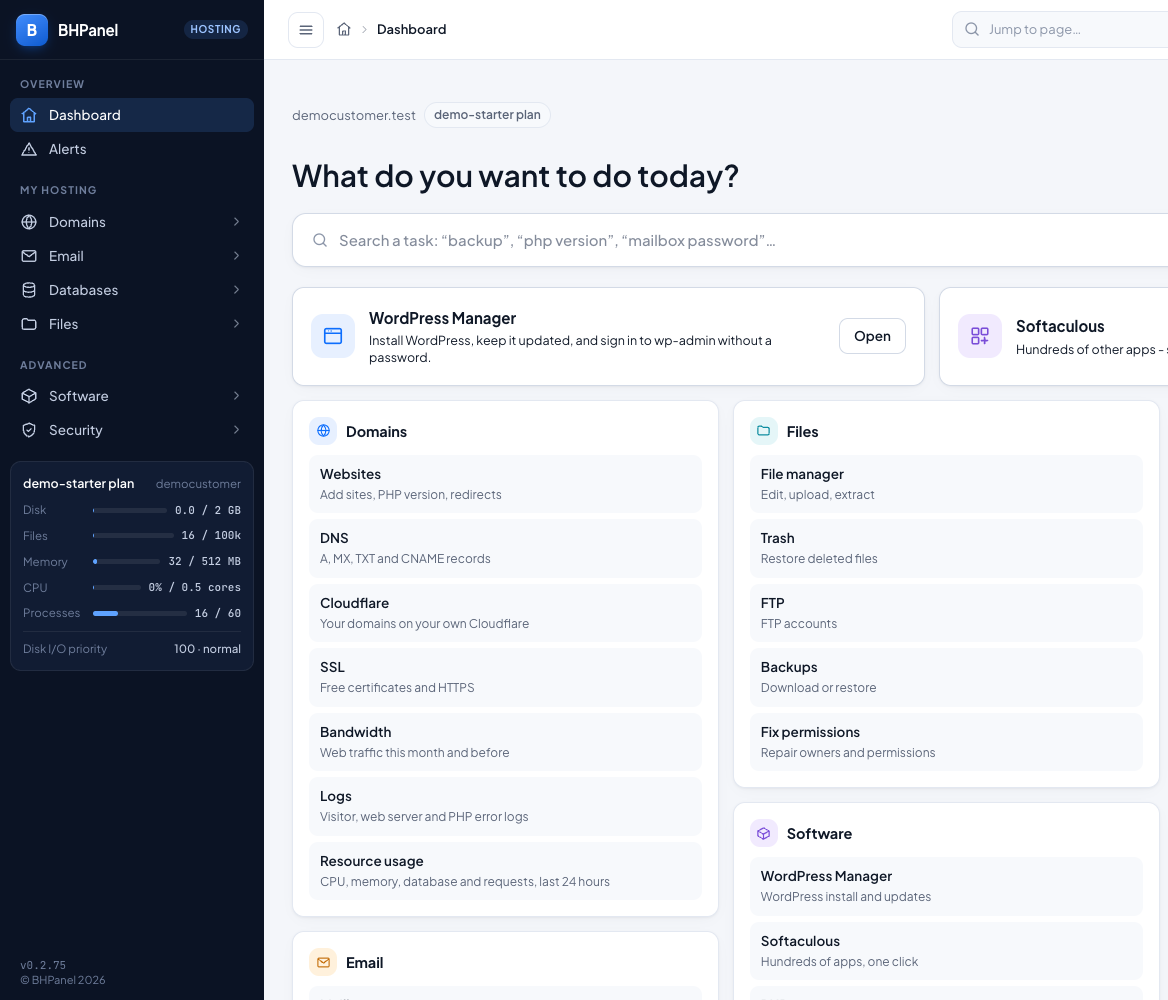Open WordPress Manager in the Software card
This screenshot has height=1000, width=1168.
click(946, 886)
